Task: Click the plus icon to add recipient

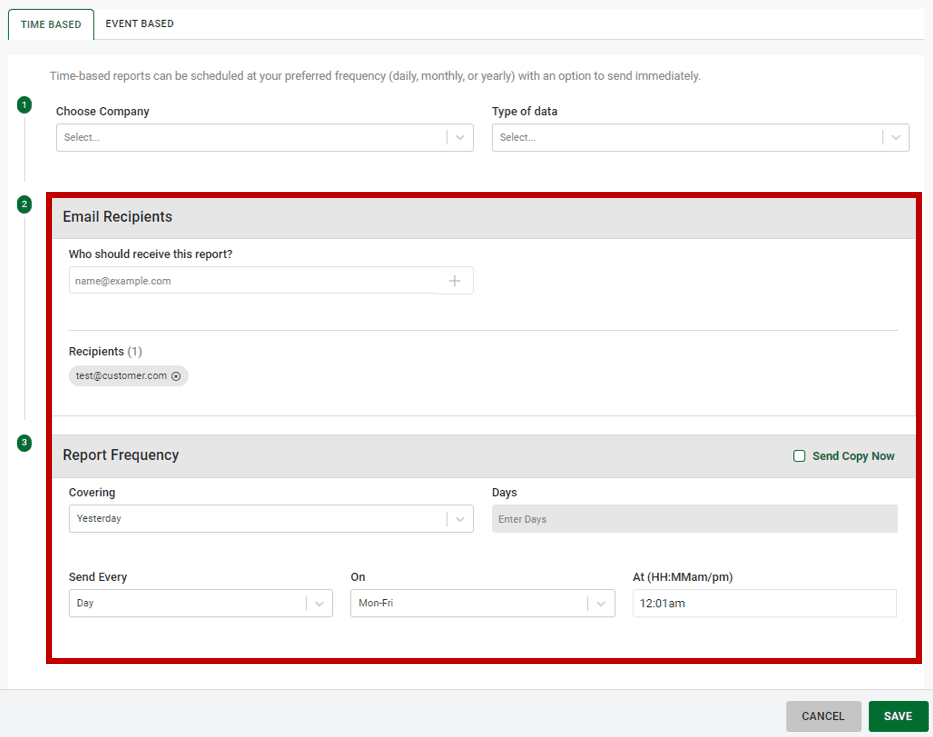Action: pos(455,280)
